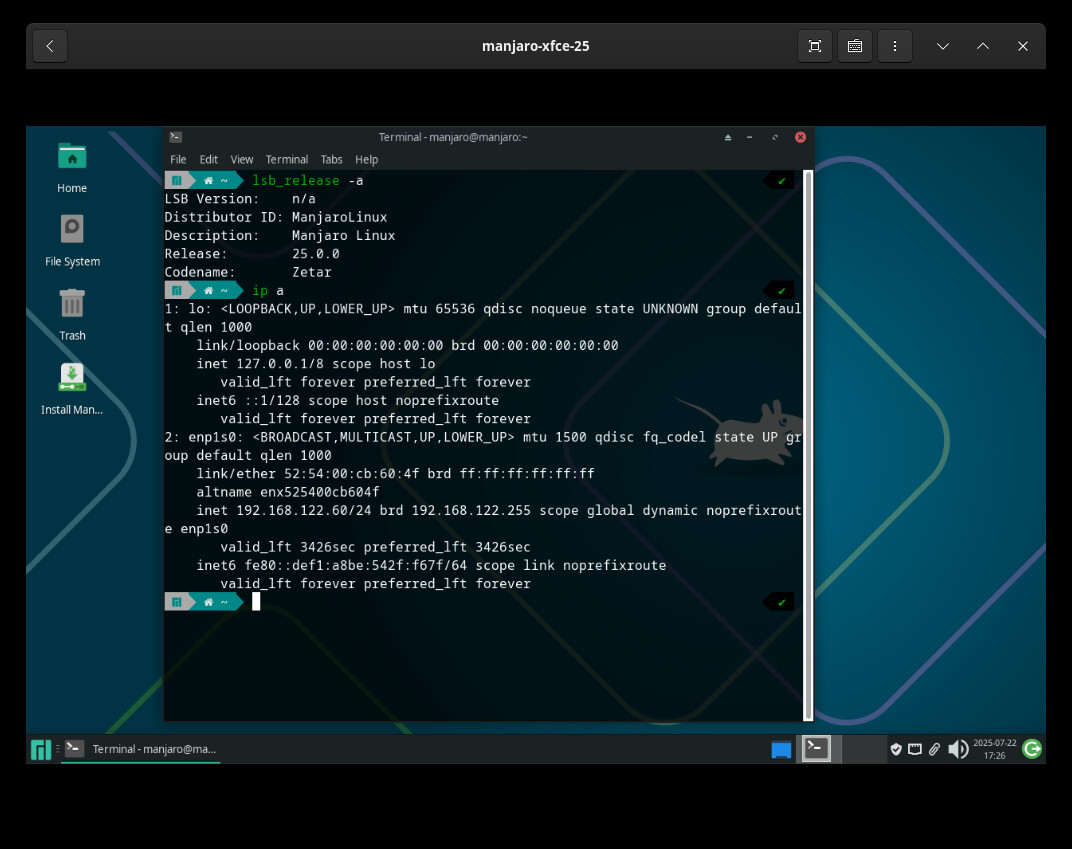Toggle always-on-top pin on the terminal titlebar
The image size is (1072, 849).
[727, 137]
